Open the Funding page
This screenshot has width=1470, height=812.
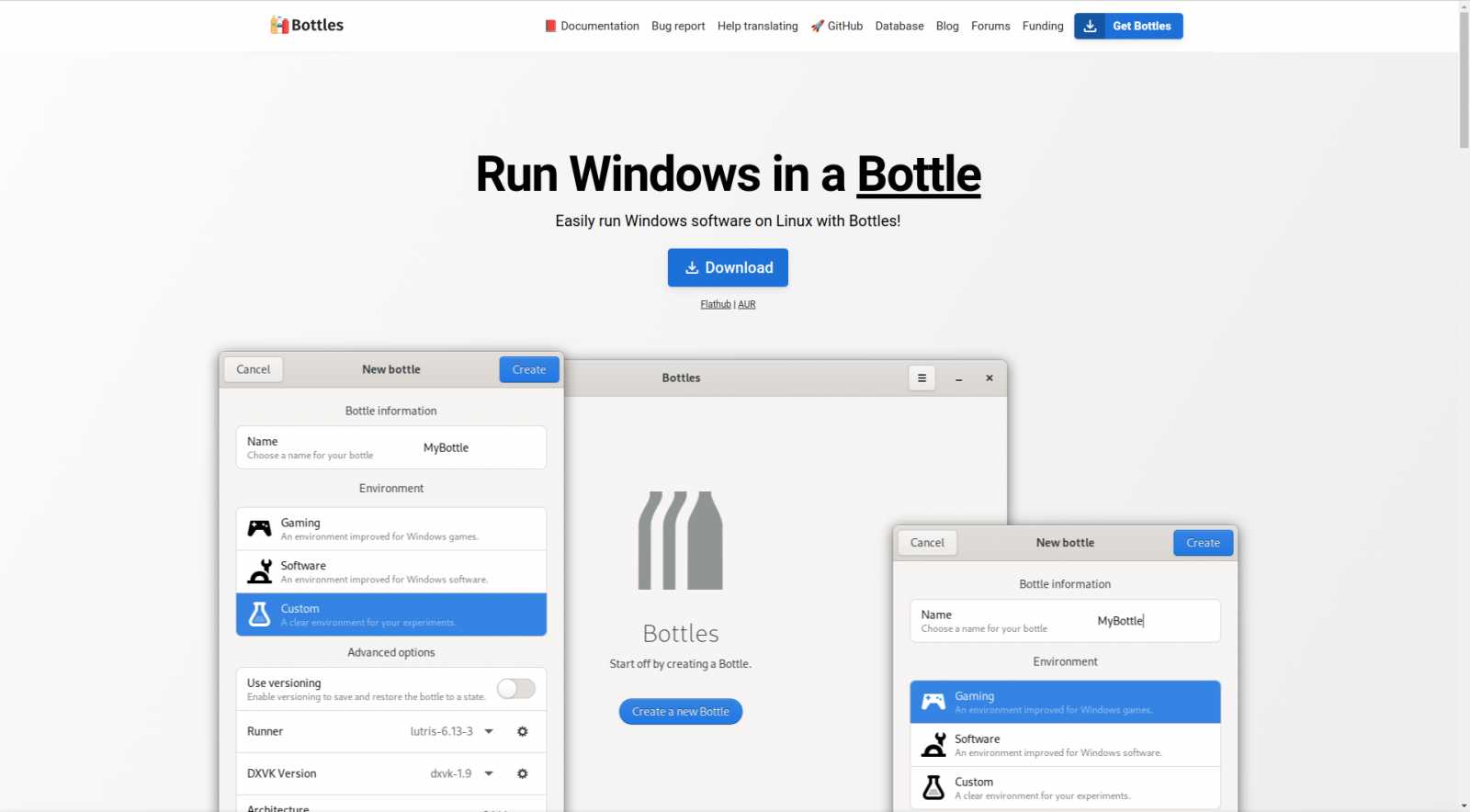coord(1043,26)
